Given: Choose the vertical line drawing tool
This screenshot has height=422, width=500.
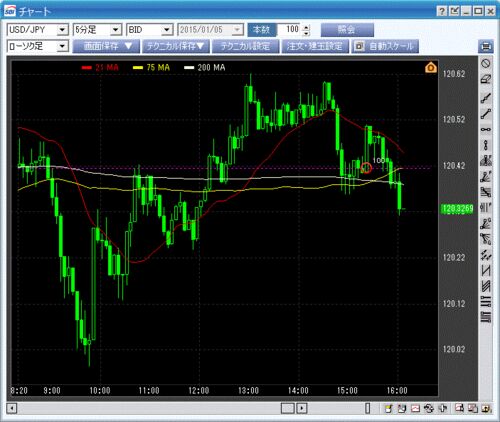Looking at the screenshot, I should [486, 145].
